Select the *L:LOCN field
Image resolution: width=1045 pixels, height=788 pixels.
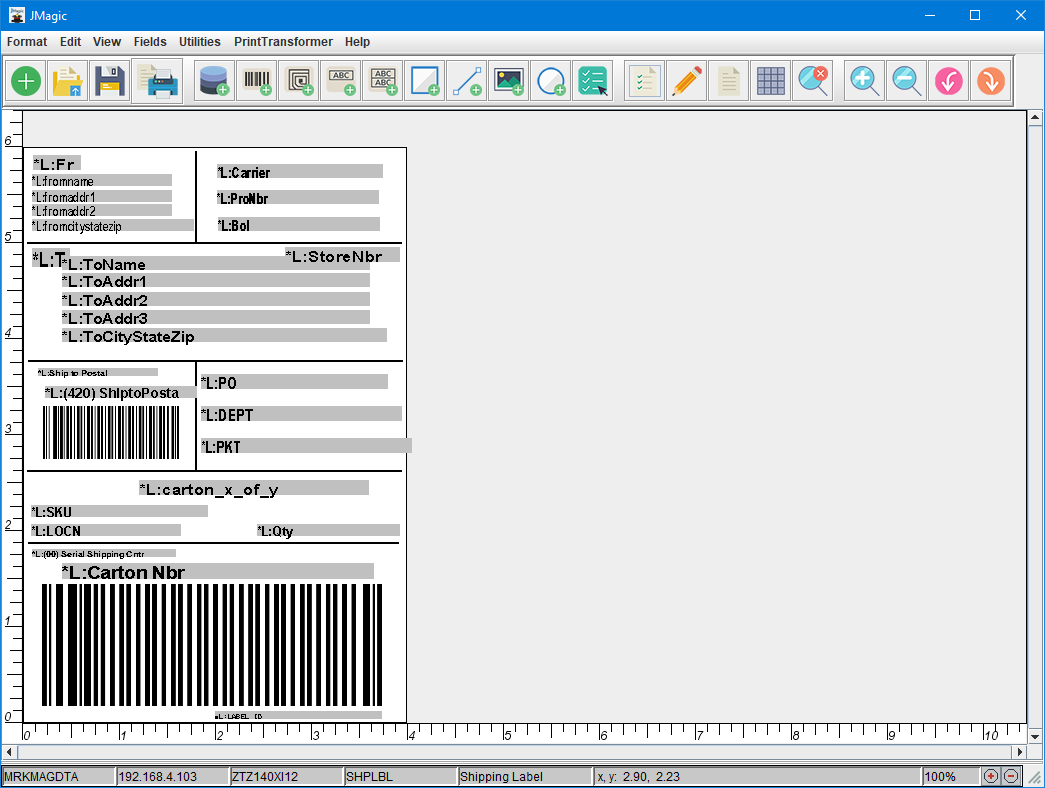[107, 531]
